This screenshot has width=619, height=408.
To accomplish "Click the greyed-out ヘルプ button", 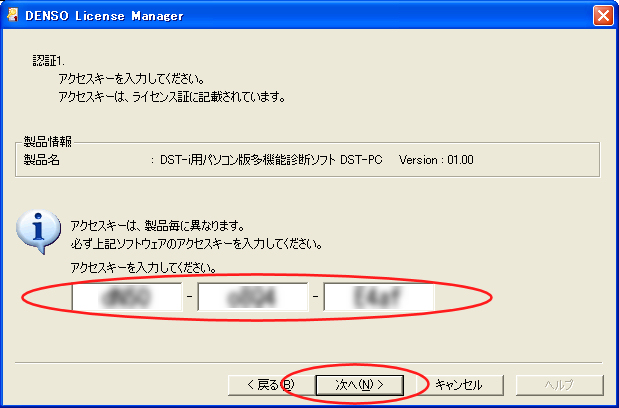I will (x=559, y=385).
